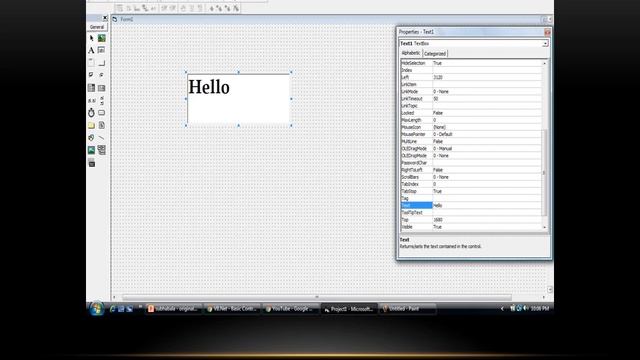Select the LinkMode property row

click(471, 91)
